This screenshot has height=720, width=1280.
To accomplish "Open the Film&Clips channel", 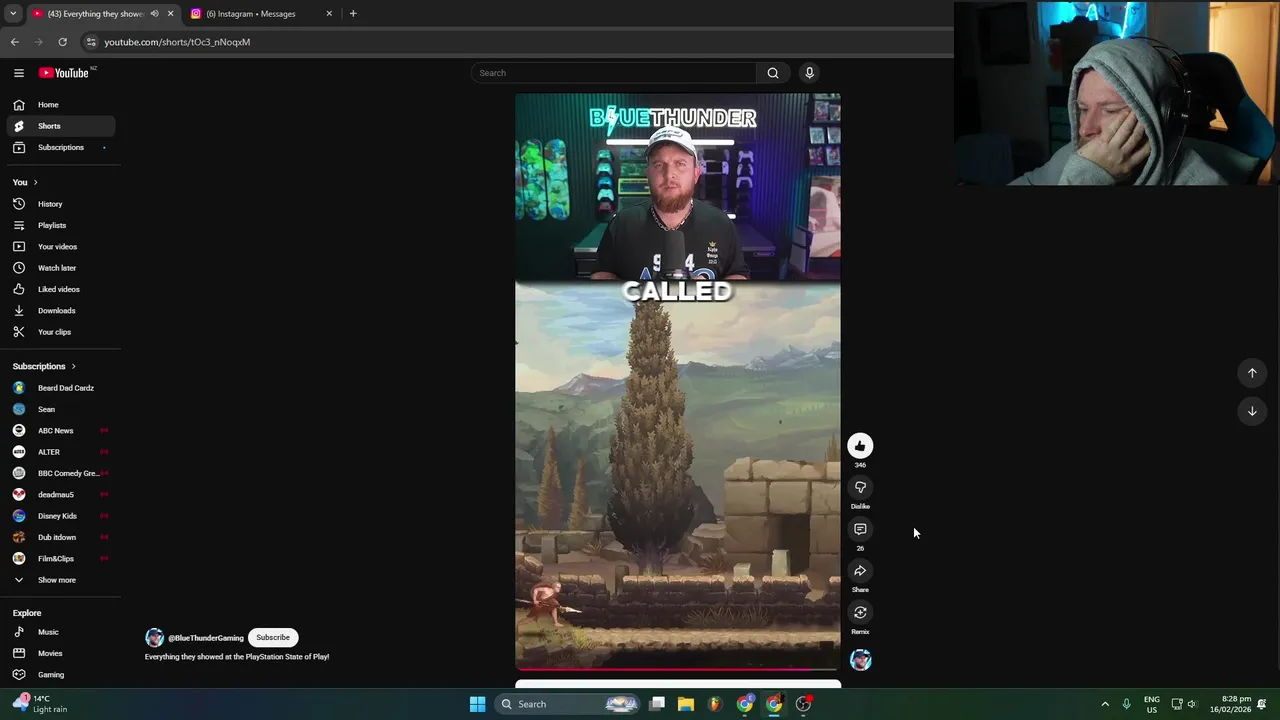I will pos(60,558).
